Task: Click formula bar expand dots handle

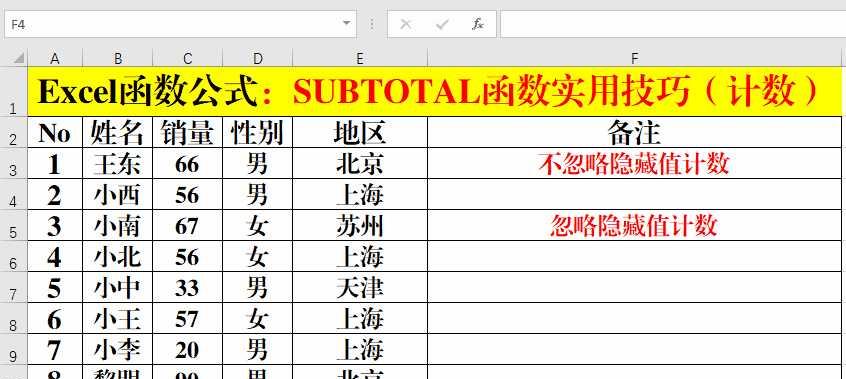Action: pyautogui.click(x=372, y=24)
